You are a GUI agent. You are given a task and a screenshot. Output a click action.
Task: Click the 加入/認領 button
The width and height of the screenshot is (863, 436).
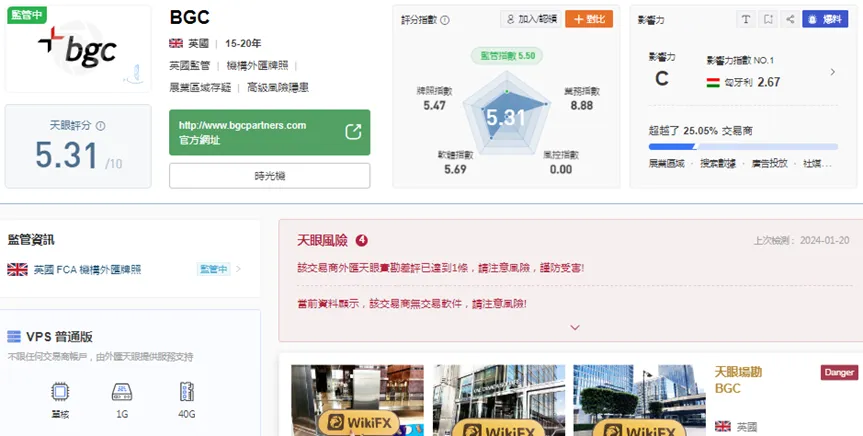click(x=531, y=19)
